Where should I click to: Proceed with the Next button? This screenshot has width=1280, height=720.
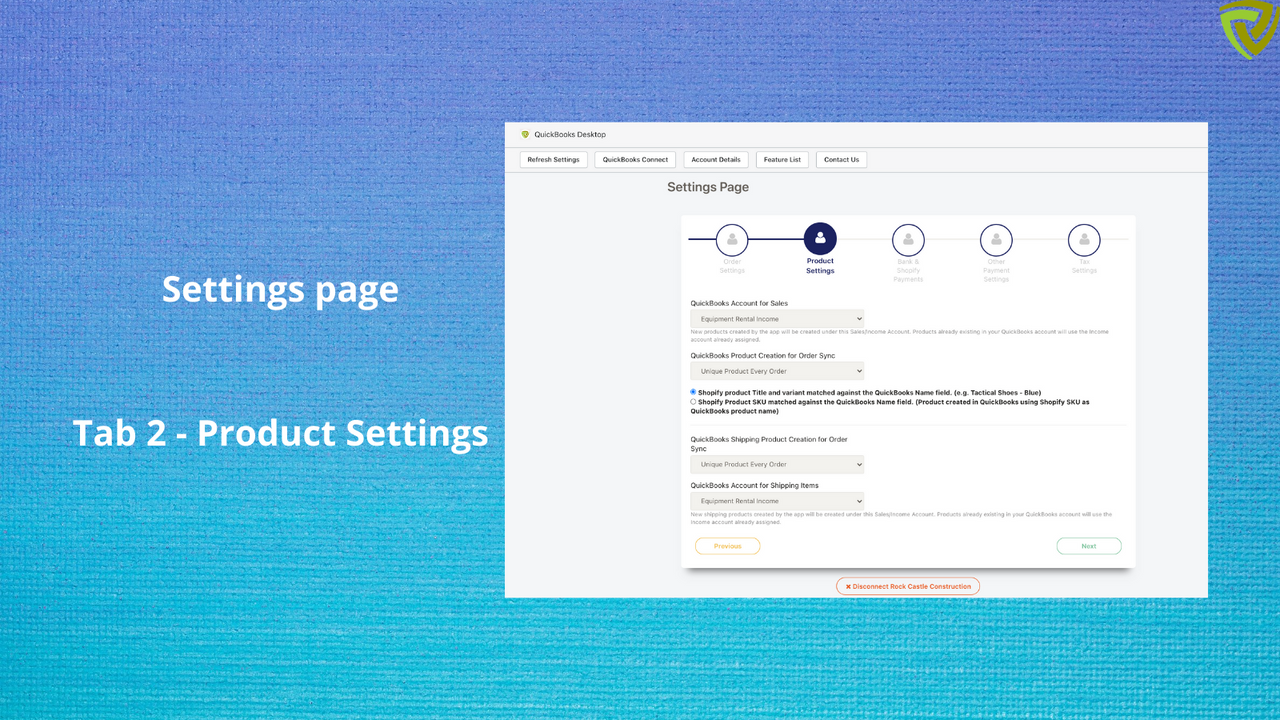coord(1089,546)
